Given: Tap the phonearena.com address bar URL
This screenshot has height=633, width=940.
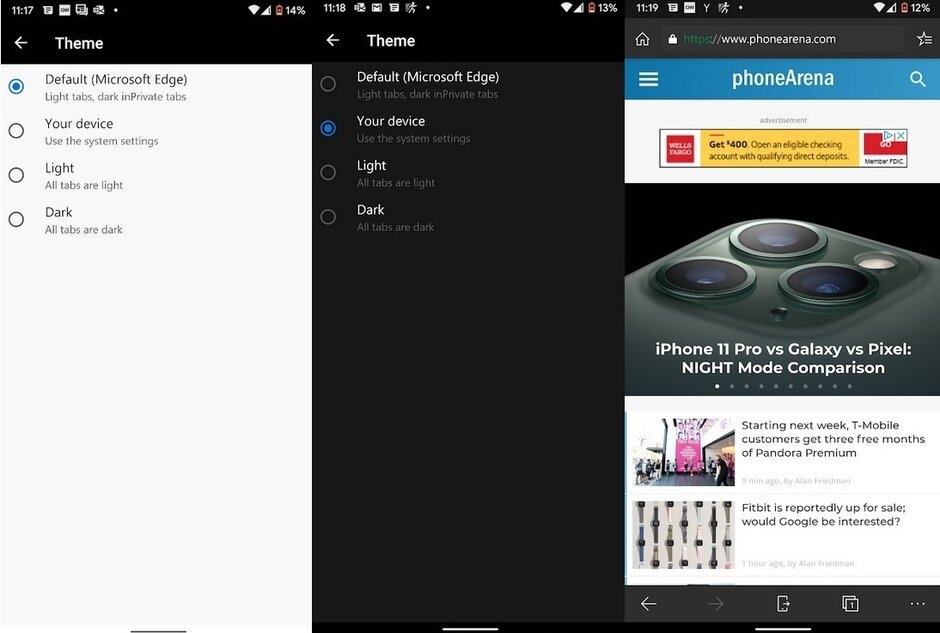Looking at the screenshot, I should [760, 39].
